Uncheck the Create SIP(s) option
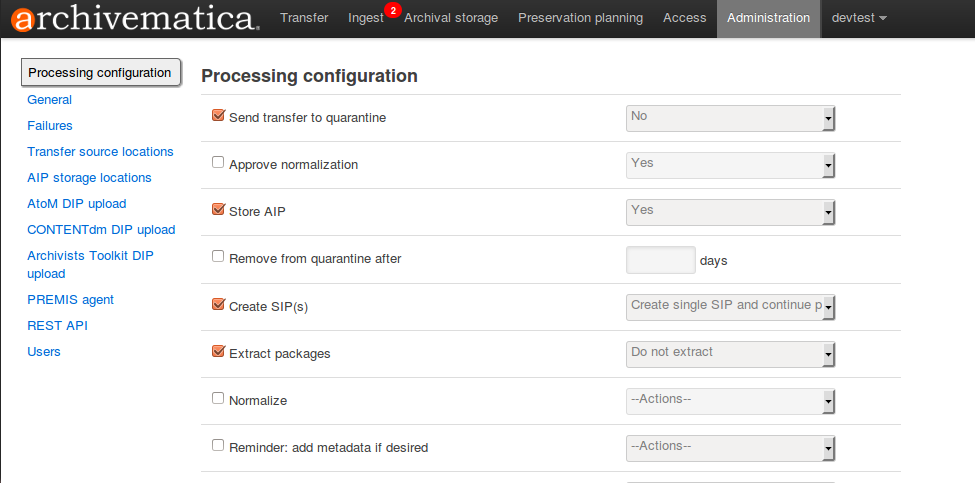This screenshot has height=483, width=975. 218,304
